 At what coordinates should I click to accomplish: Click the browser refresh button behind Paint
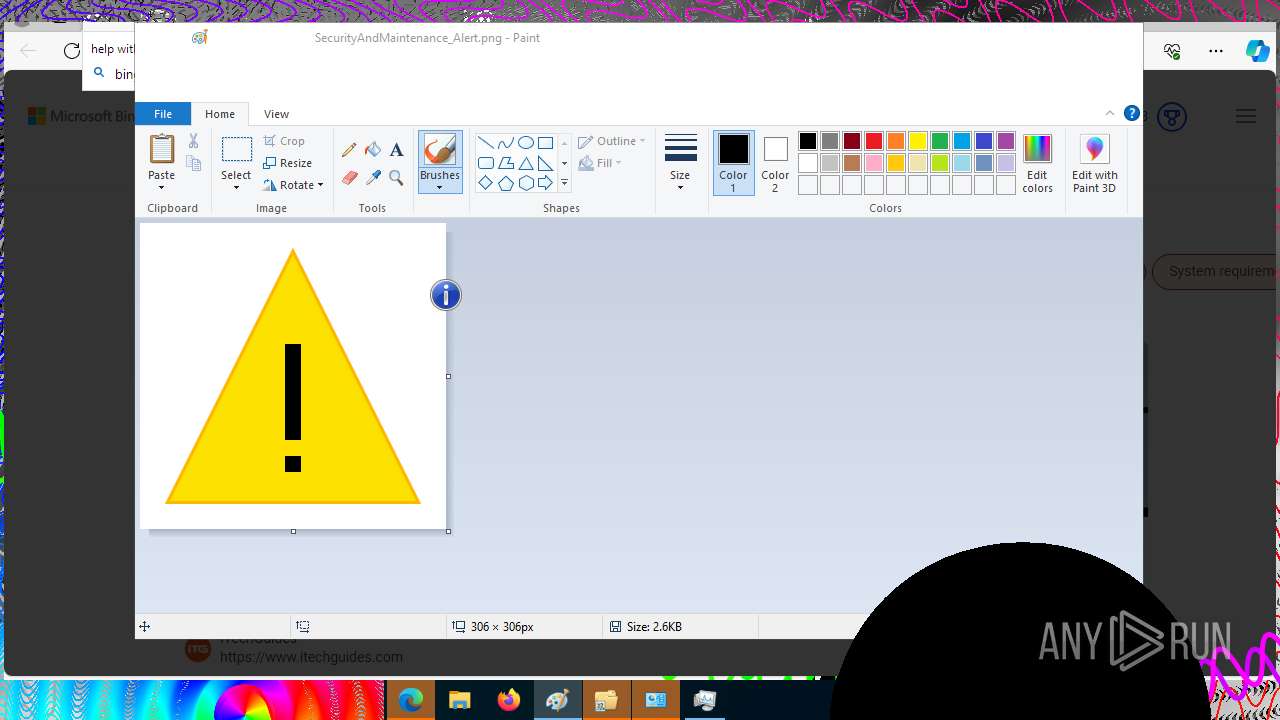click(x=71, y=50)
